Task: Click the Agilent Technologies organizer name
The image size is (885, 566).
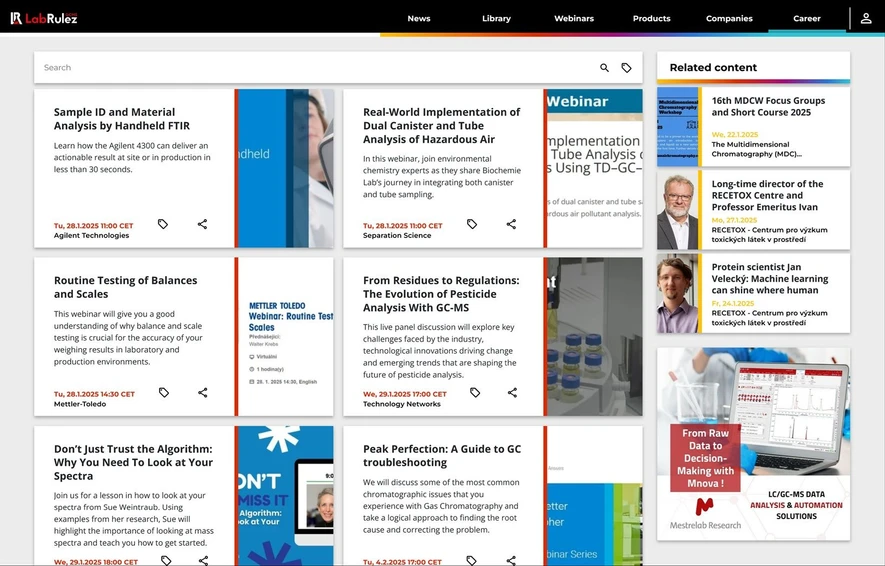Action: click(x=91, y=235)
